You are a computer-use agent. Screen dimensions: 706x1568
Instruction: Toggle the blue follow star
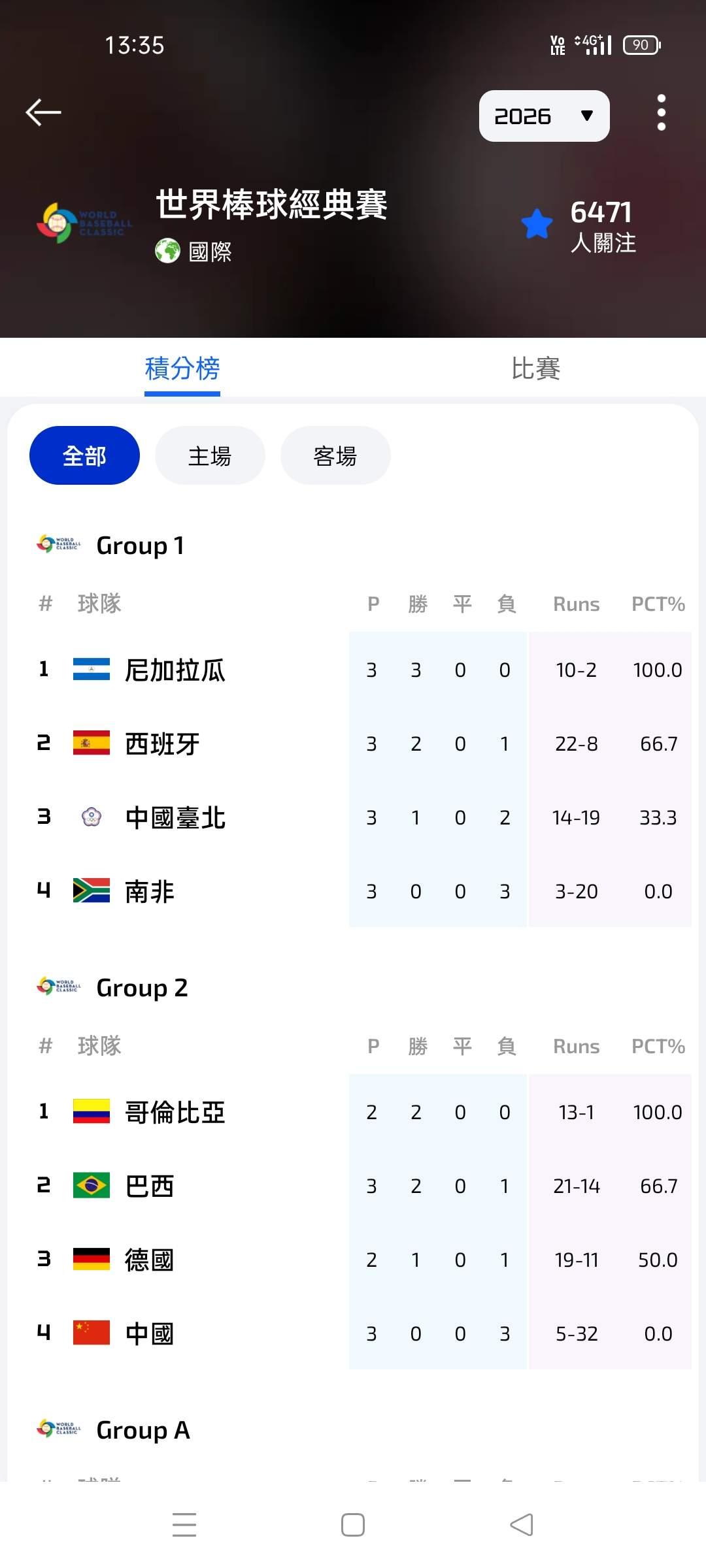[537, 225]
